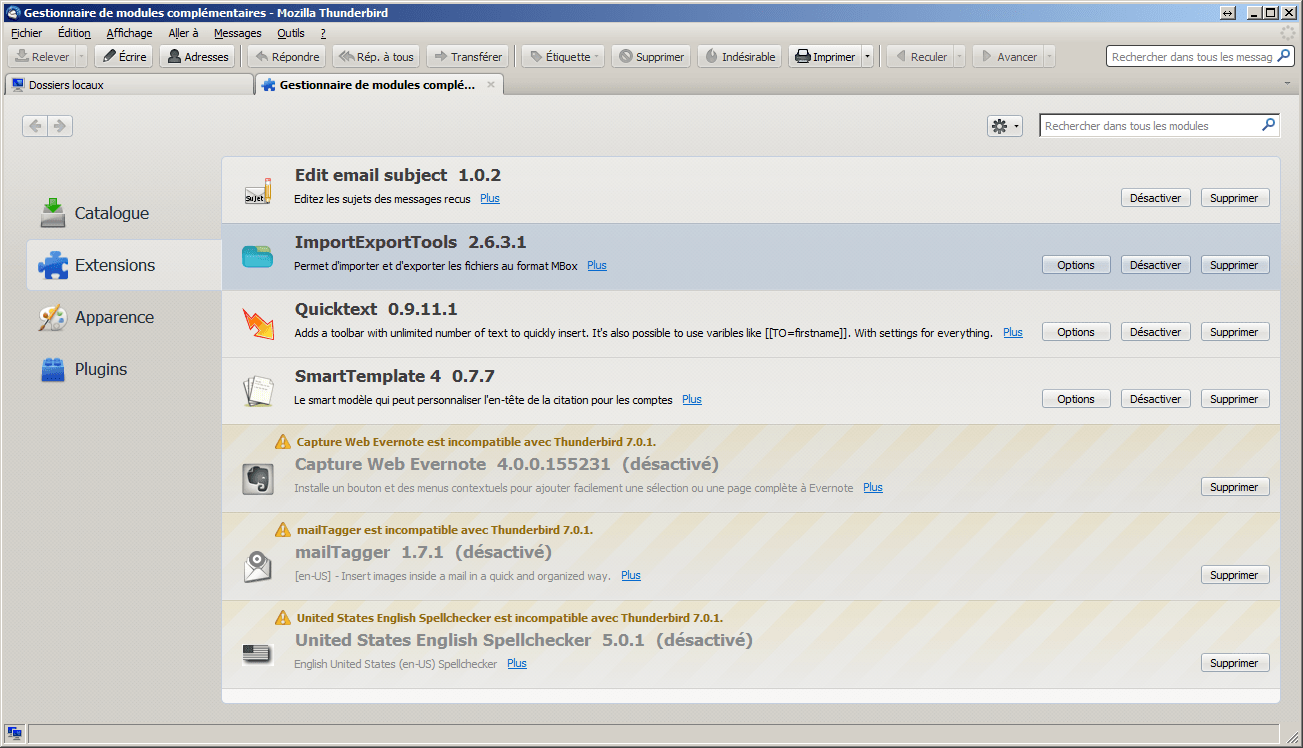
Task: Switch to the Dossiers locaux tab
Action: (x=129, y=85)
